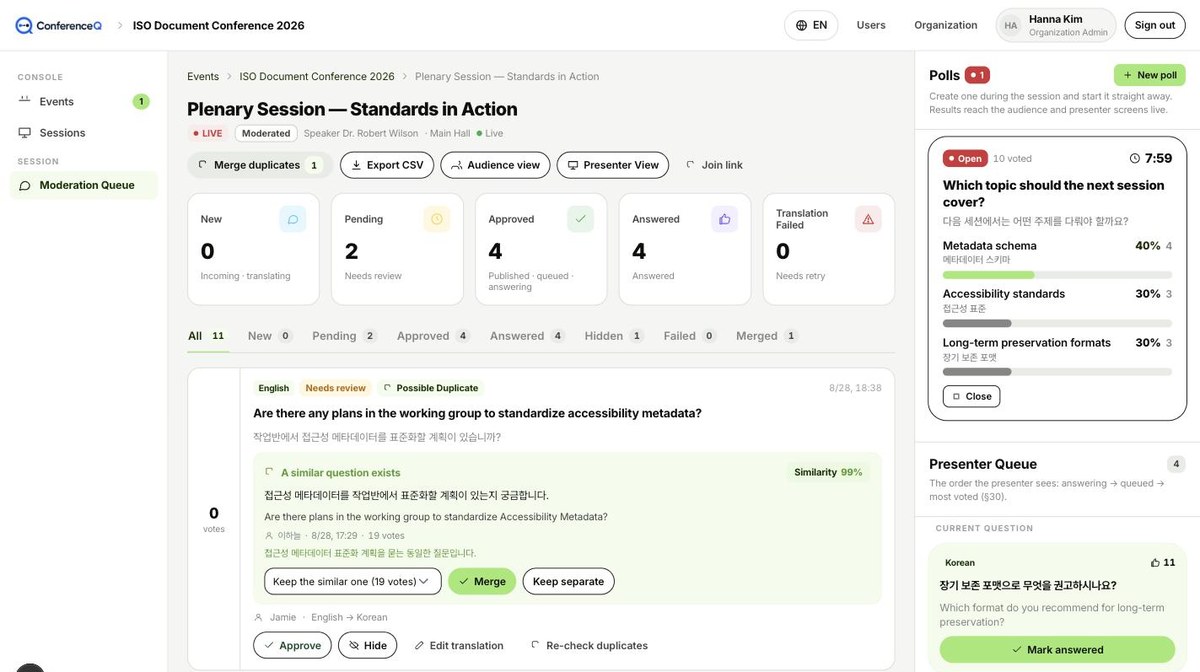
Task: Switch to the Merged tab
Action: point(767,336)
